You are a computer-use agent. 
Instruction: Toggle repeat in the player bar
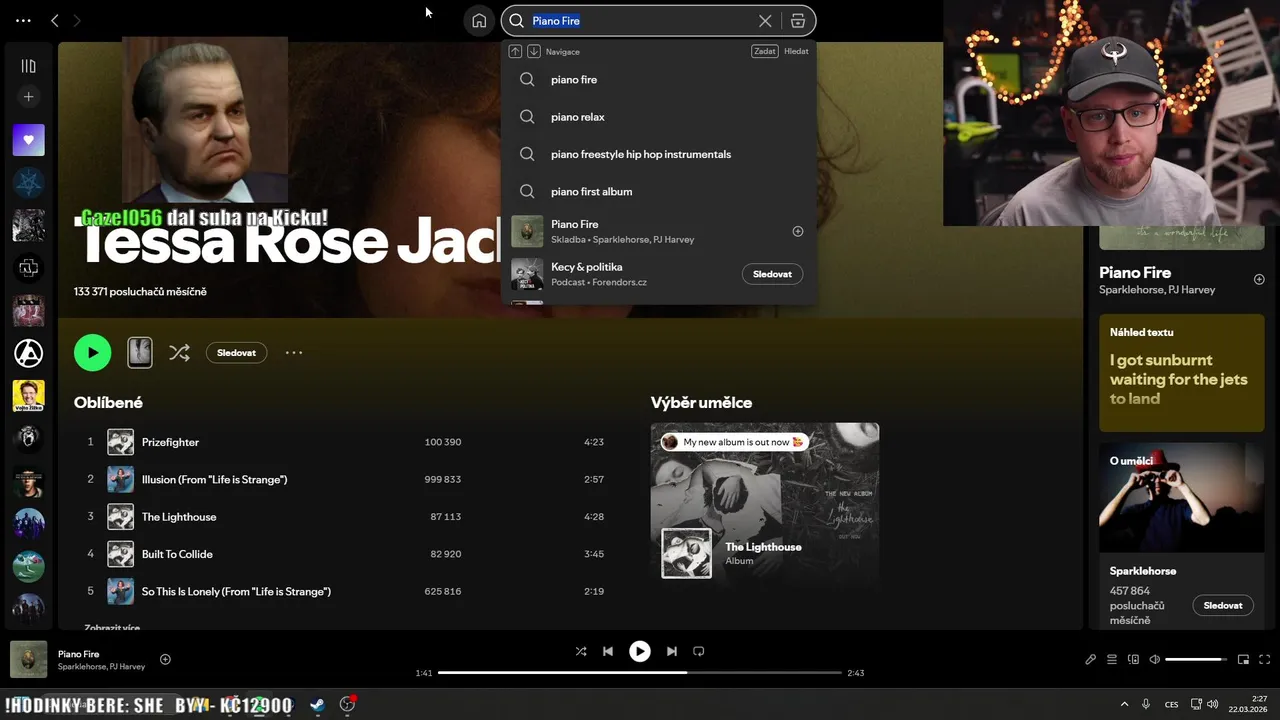pyautogui.click(x=699, y=651)
